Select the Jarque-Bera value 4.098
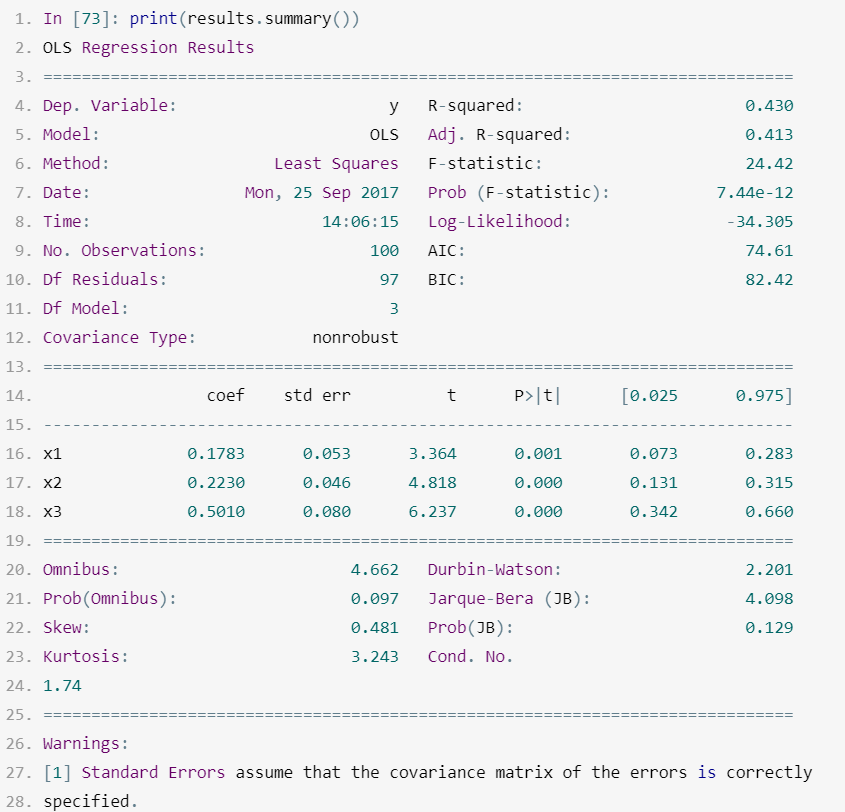 (x=769, y=599)
